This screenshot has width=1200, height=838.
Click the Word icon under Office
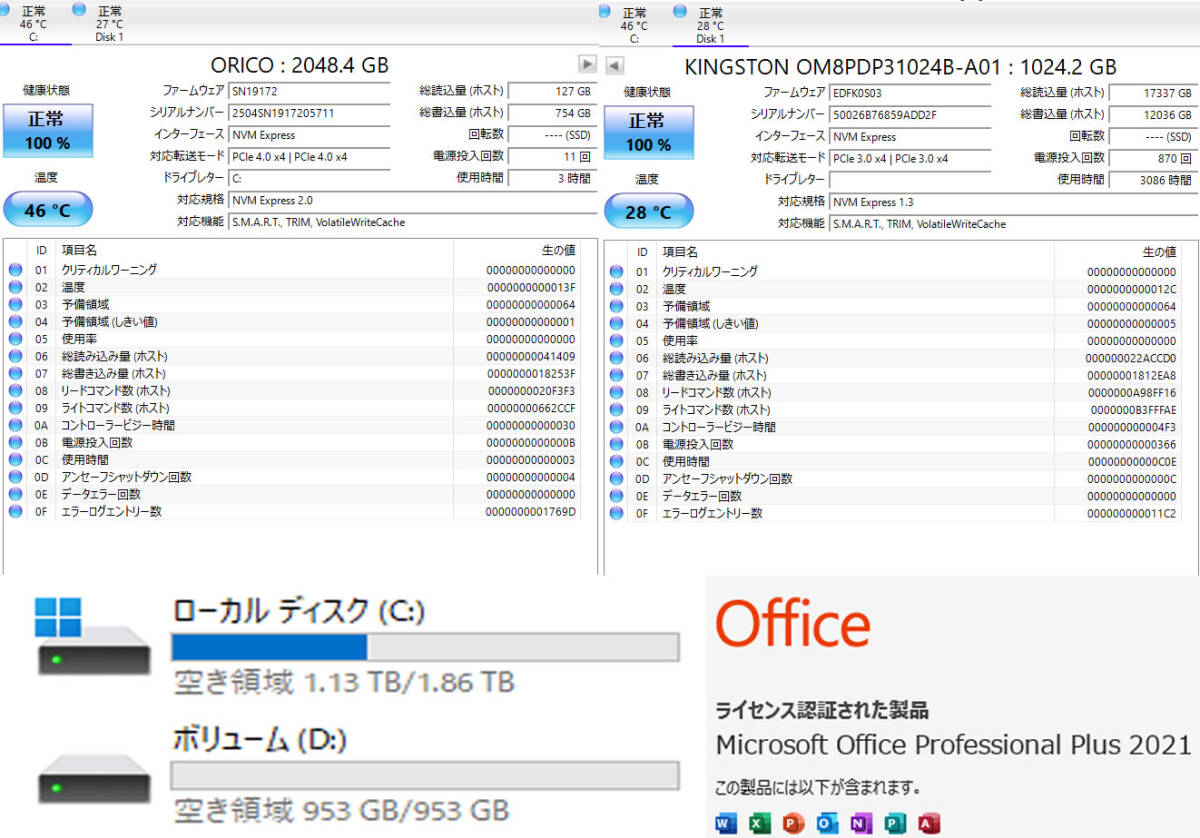click(x=726, y=823)
